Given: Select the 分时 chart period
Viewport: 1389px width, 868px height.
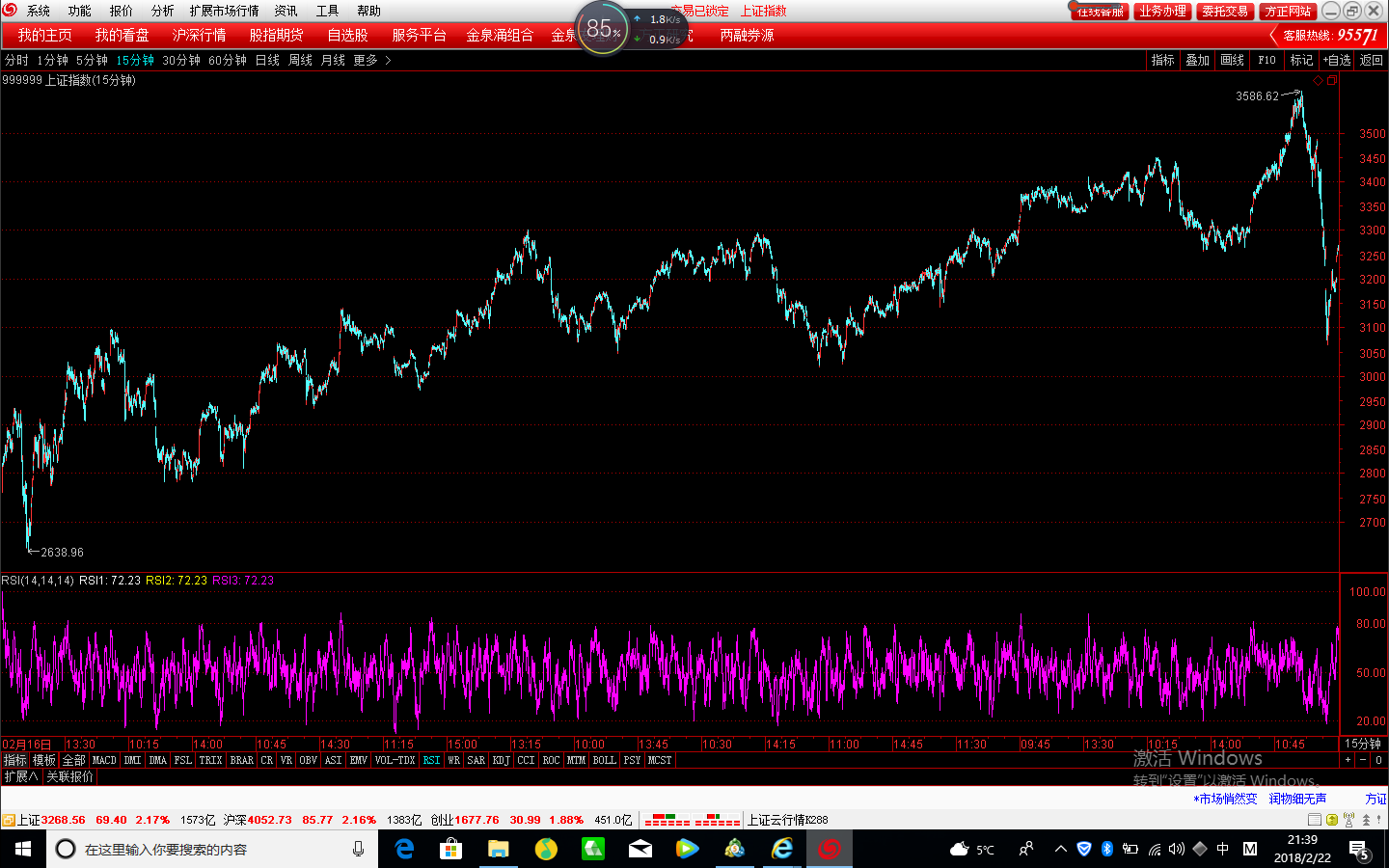Looking at the screenshot, I should pyautogui.click(x=16, y=60).
